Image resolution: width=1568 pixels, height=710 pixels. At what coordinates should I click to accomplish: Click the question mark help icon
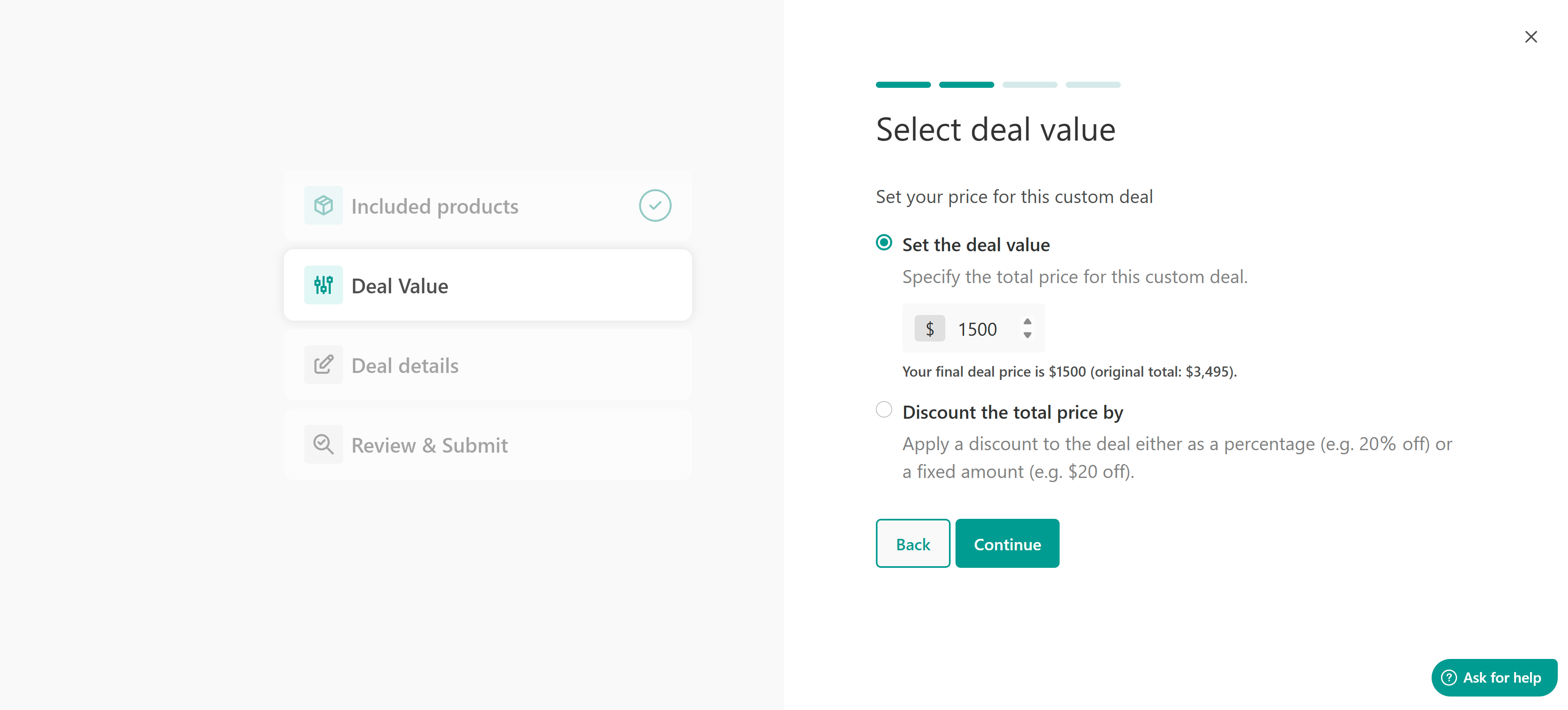(x=1449, y=678)
